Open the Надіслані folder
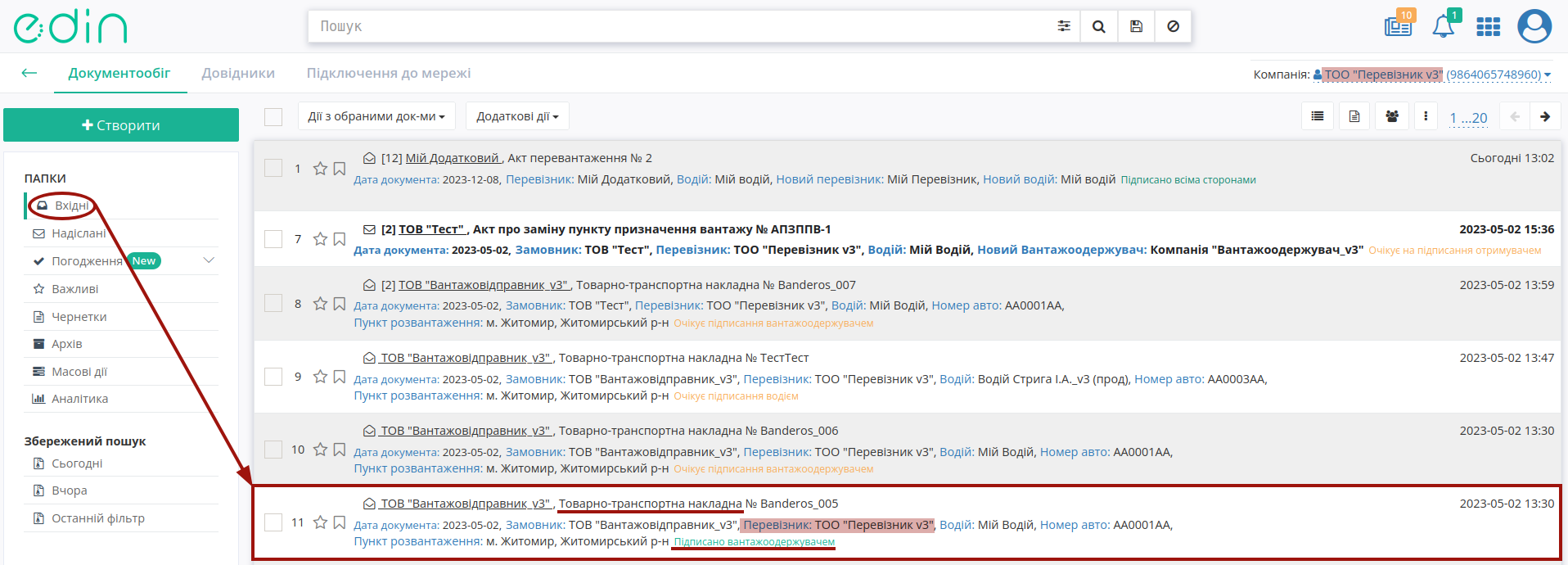Viewport: 1568px width, 565px height. coord(79,233)
